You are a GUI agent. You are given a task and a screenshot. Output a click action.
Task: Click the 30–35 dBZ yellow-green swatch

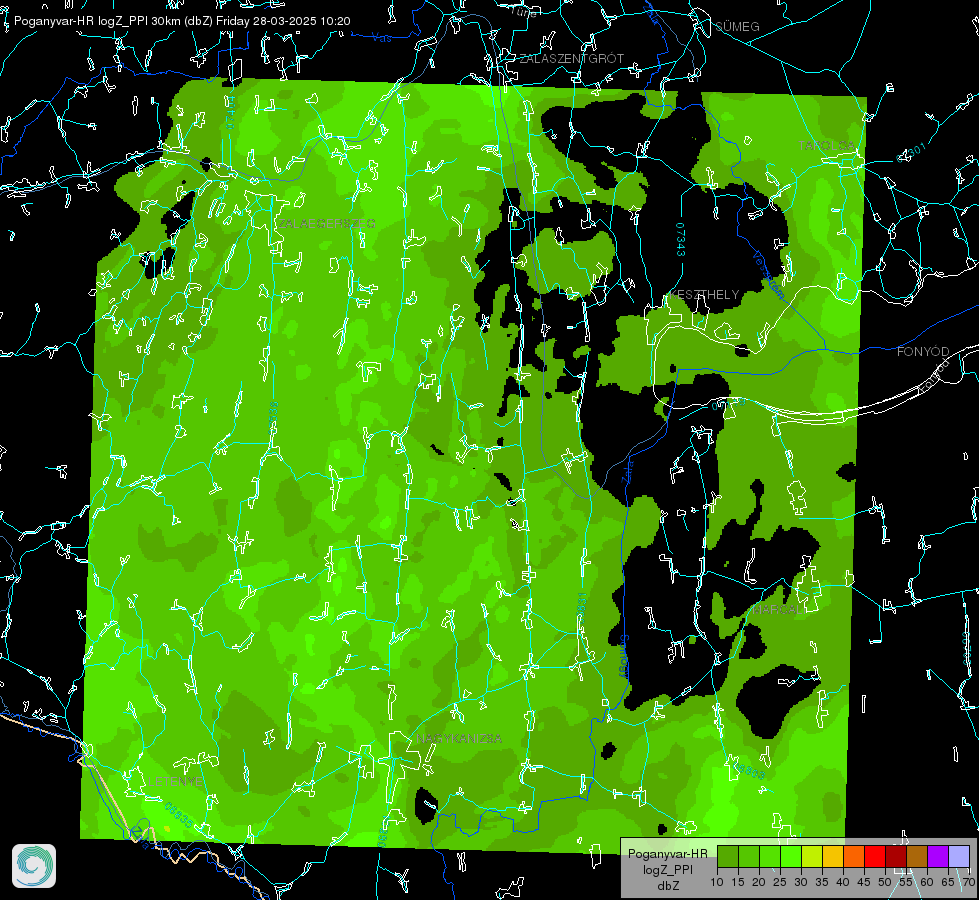coord(812,856)
